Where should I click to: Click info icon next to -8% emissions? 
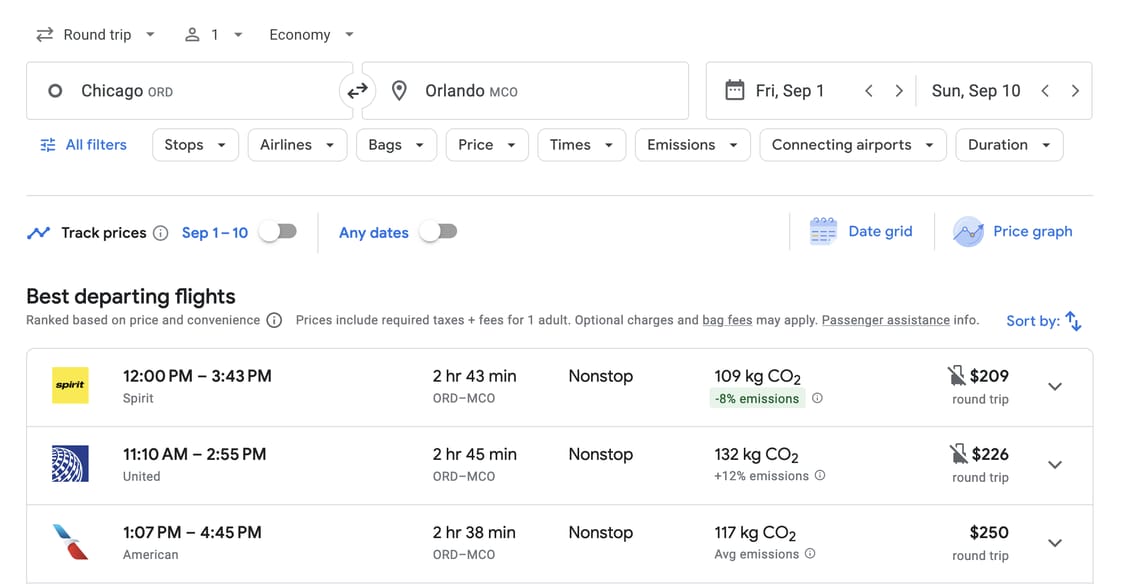tap(817, 398)
